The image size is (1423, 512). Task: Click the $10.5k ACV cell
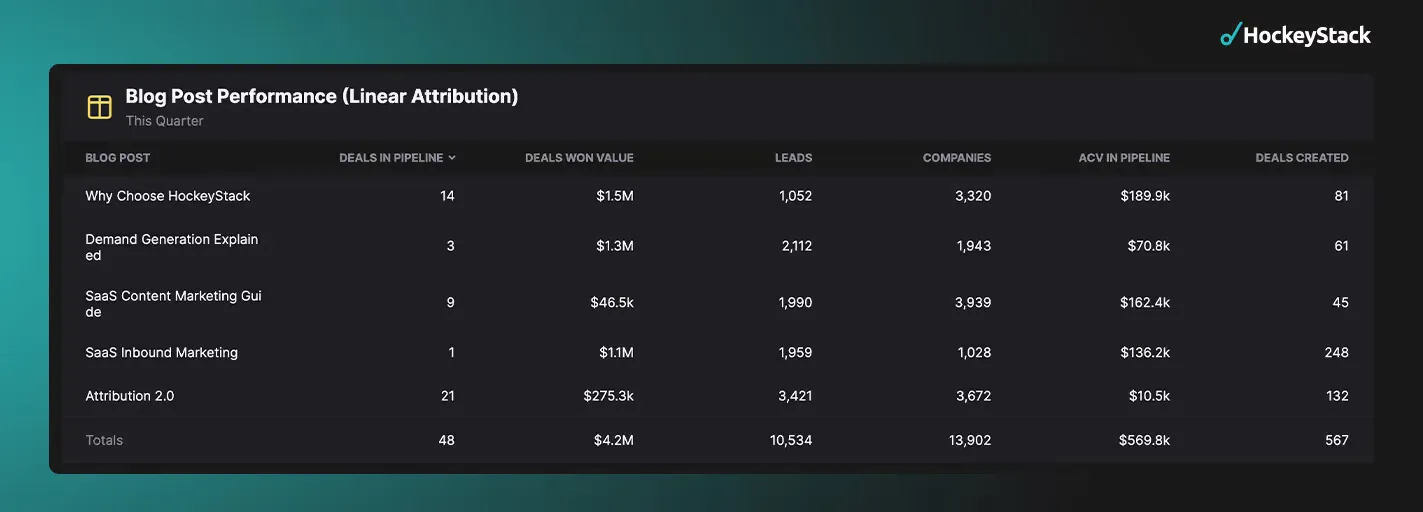click(x=1149, y=396)
